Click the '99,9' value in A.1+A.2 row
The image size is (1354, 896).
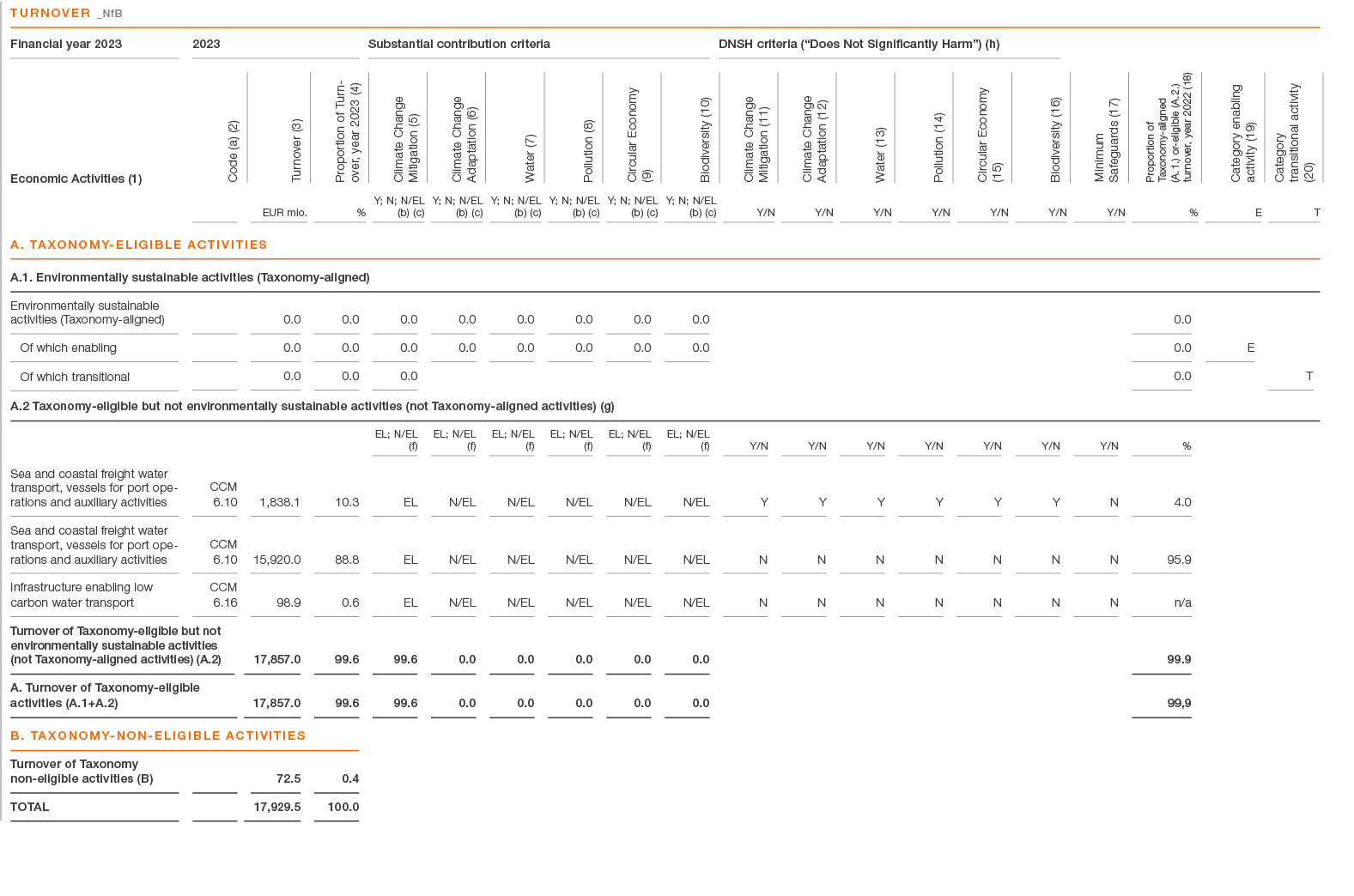1179,703
